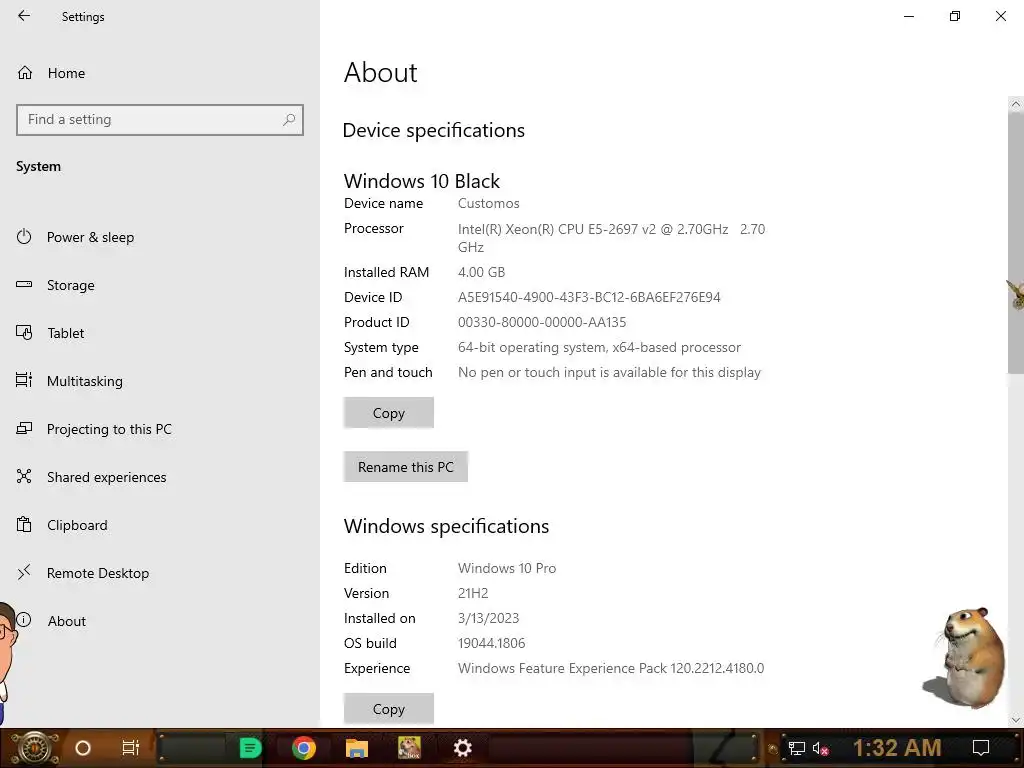Screen dimensions: 1024x768
Task: Click the Windows 10 Black heading
Action: point(422,181)
